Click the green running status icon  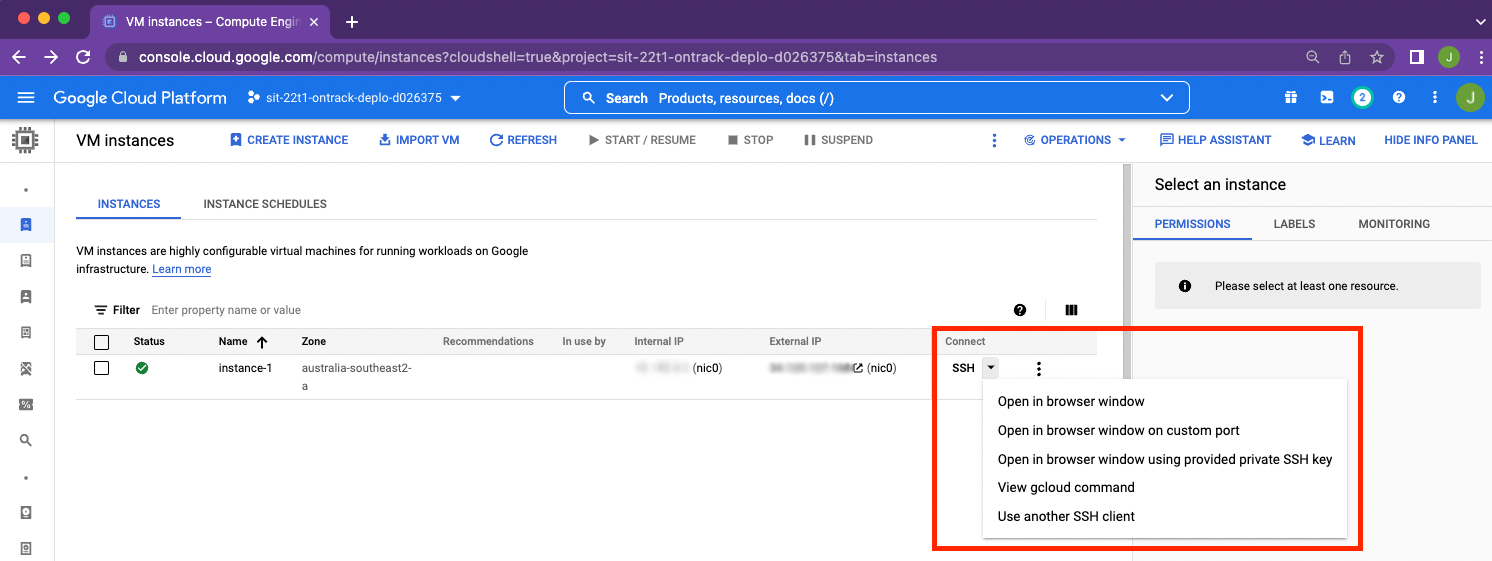(x=142, y=368)
